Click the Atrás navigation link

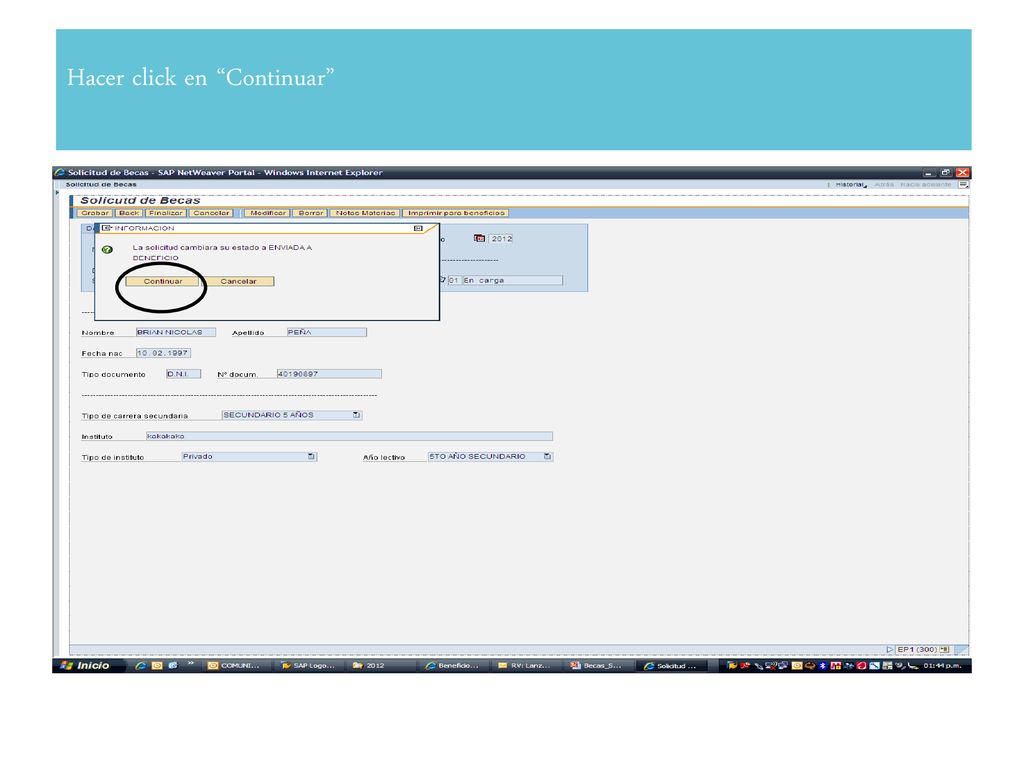click(884, 185)
